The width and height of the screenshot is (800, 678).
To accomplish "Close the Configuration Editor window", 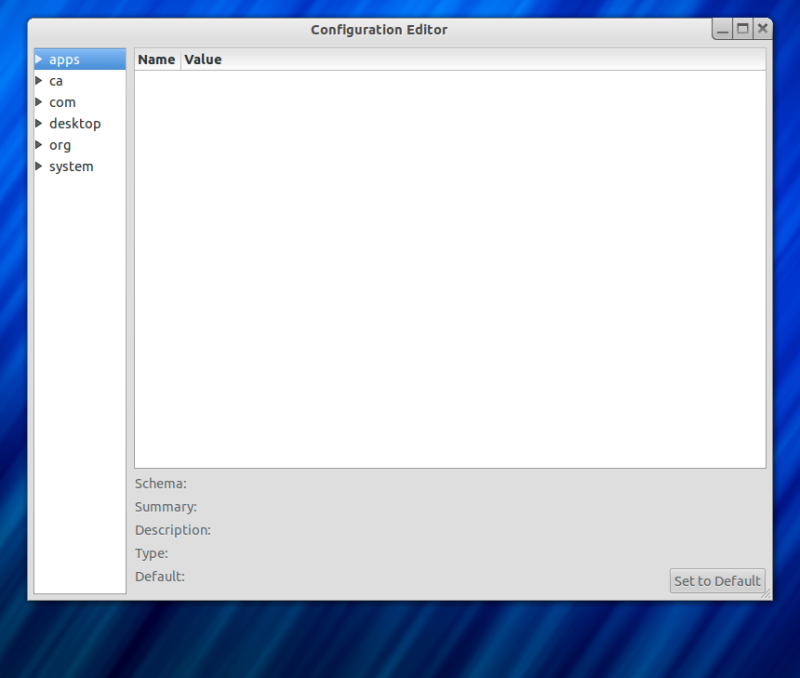I will pos(763,29).
